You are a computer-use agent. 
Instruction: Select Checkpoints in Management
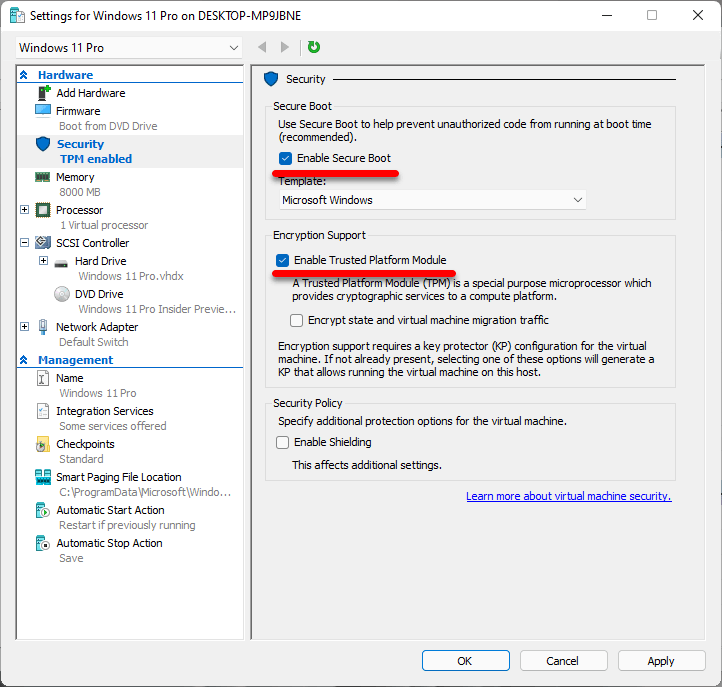(85, 444)
